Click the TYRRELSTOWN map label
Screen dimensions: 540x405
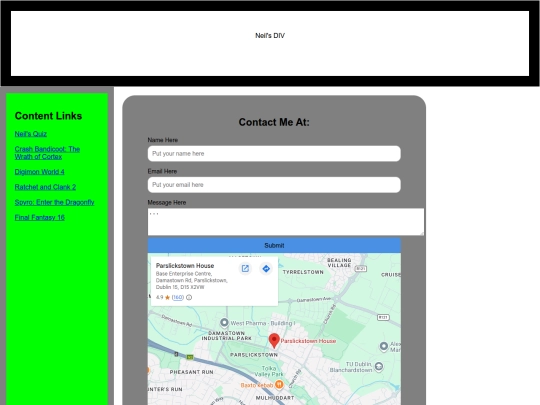pyautogui.click(x=303, y=272)
